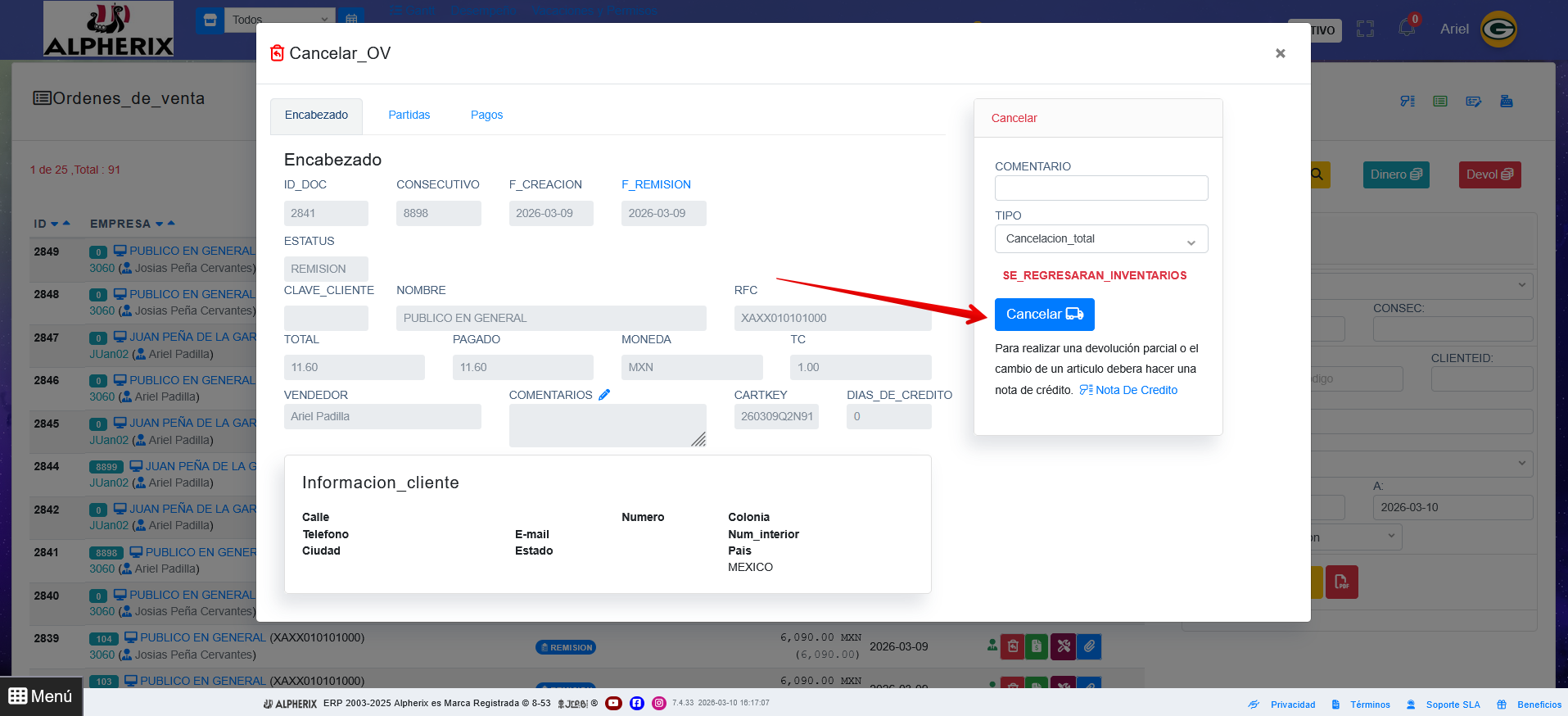Close the Cancelar_OV dialog

click(x=1280, y=53)
